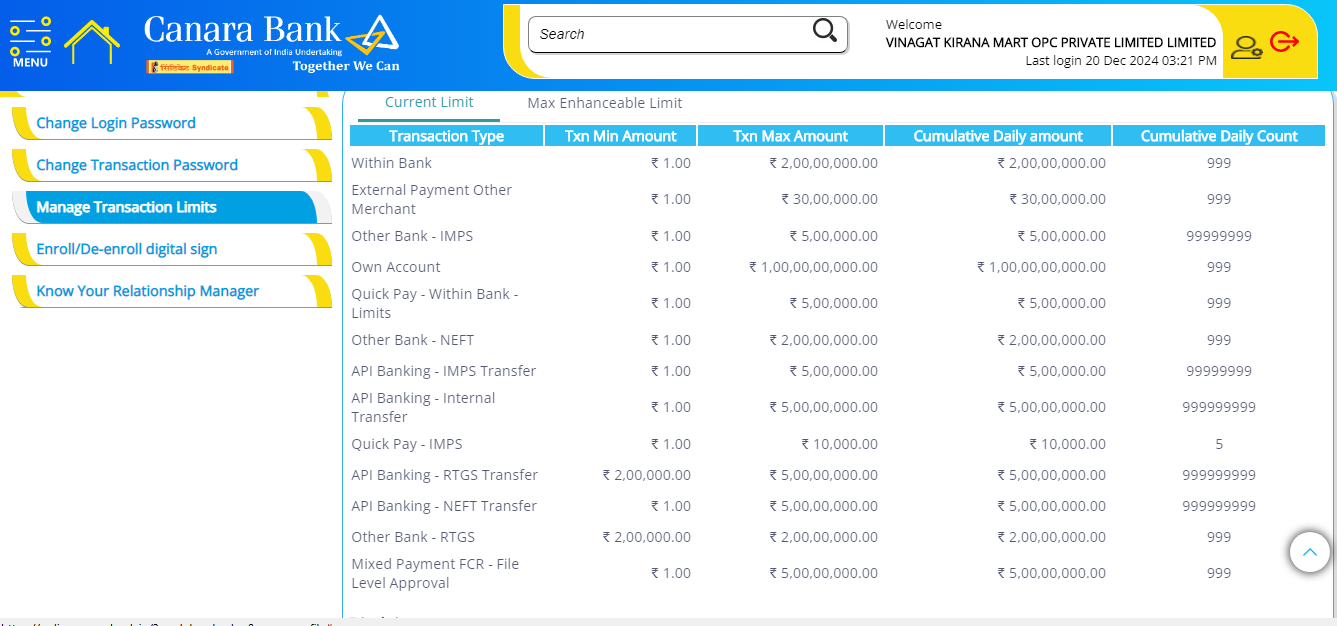
Task: Click the Last login timestamp text
Action: pos(1121,61)
